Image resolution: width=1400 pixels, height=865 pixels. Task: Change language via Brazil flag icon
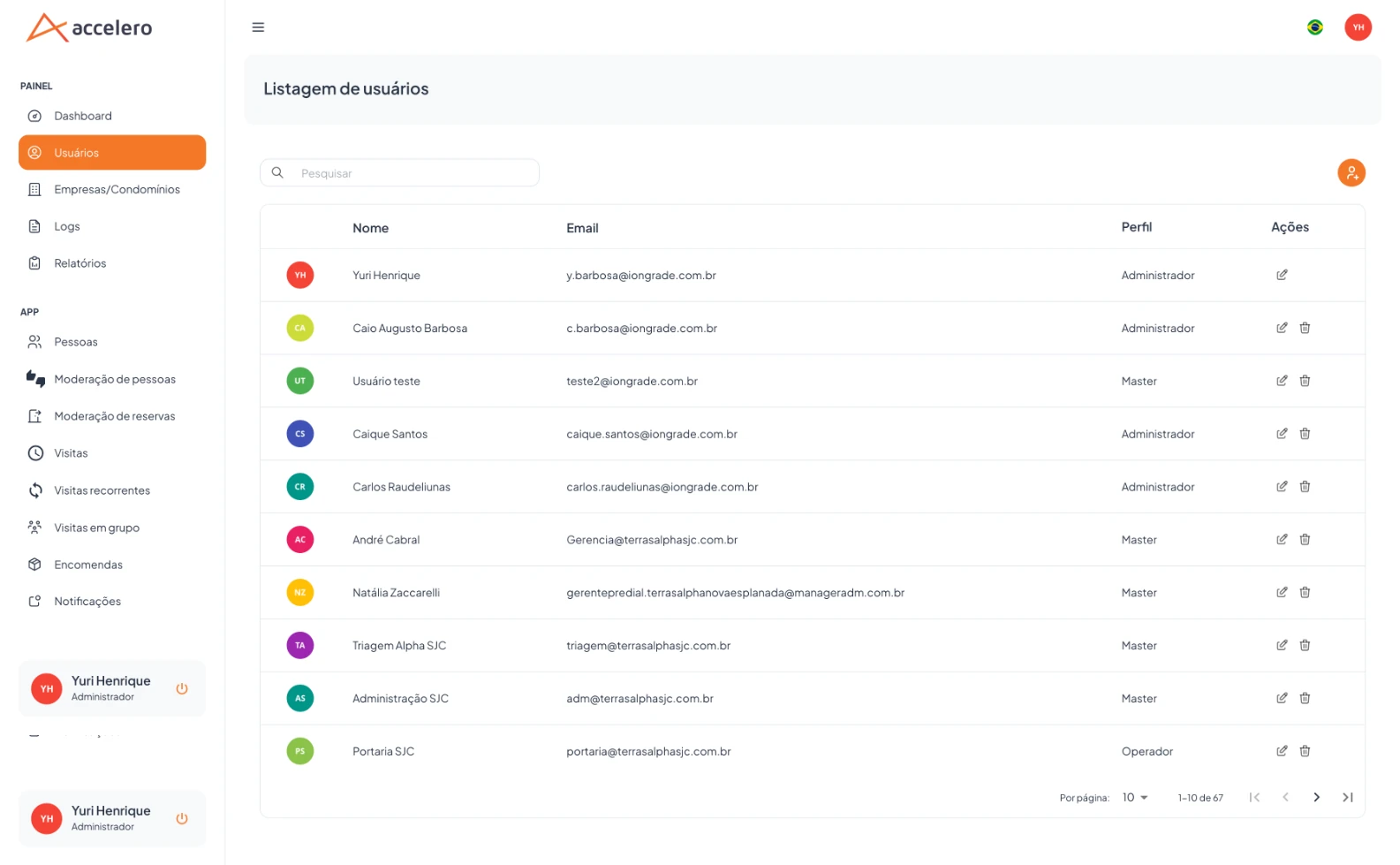(1314, 27)
